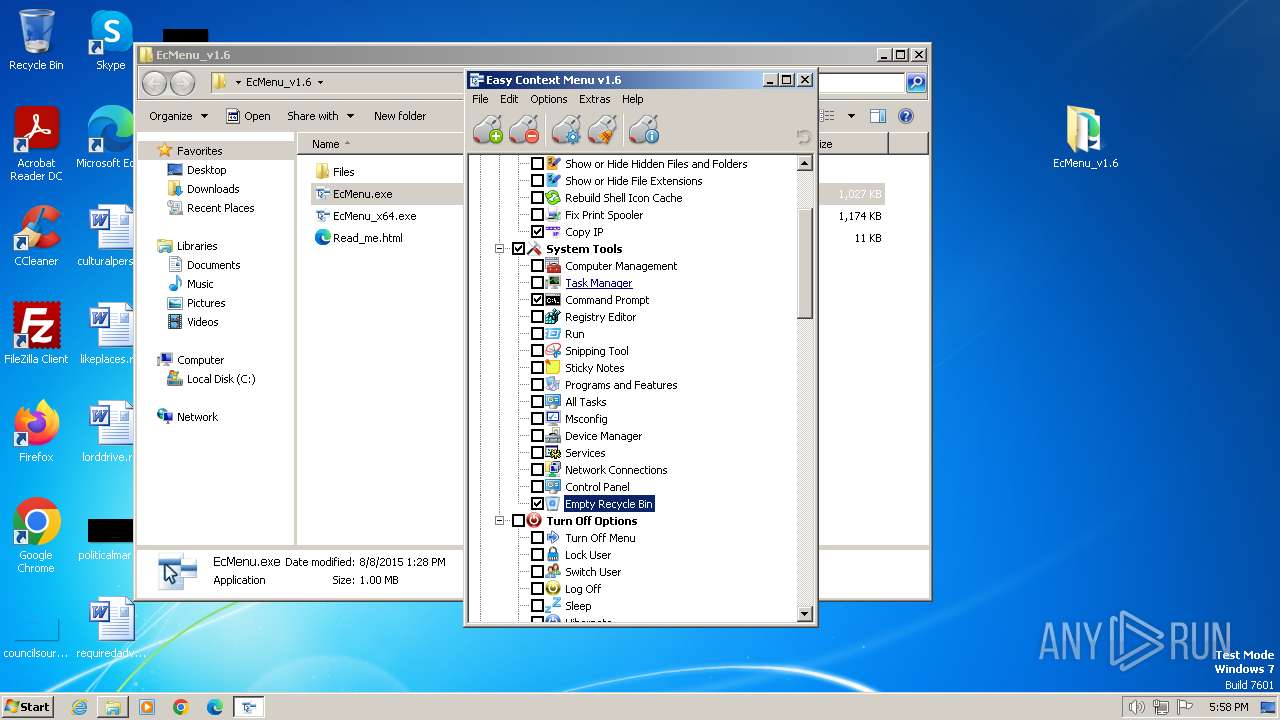The image size is (1280, 720).
Task: Click the Services gear item icon
Action: [x=553, y=453]
